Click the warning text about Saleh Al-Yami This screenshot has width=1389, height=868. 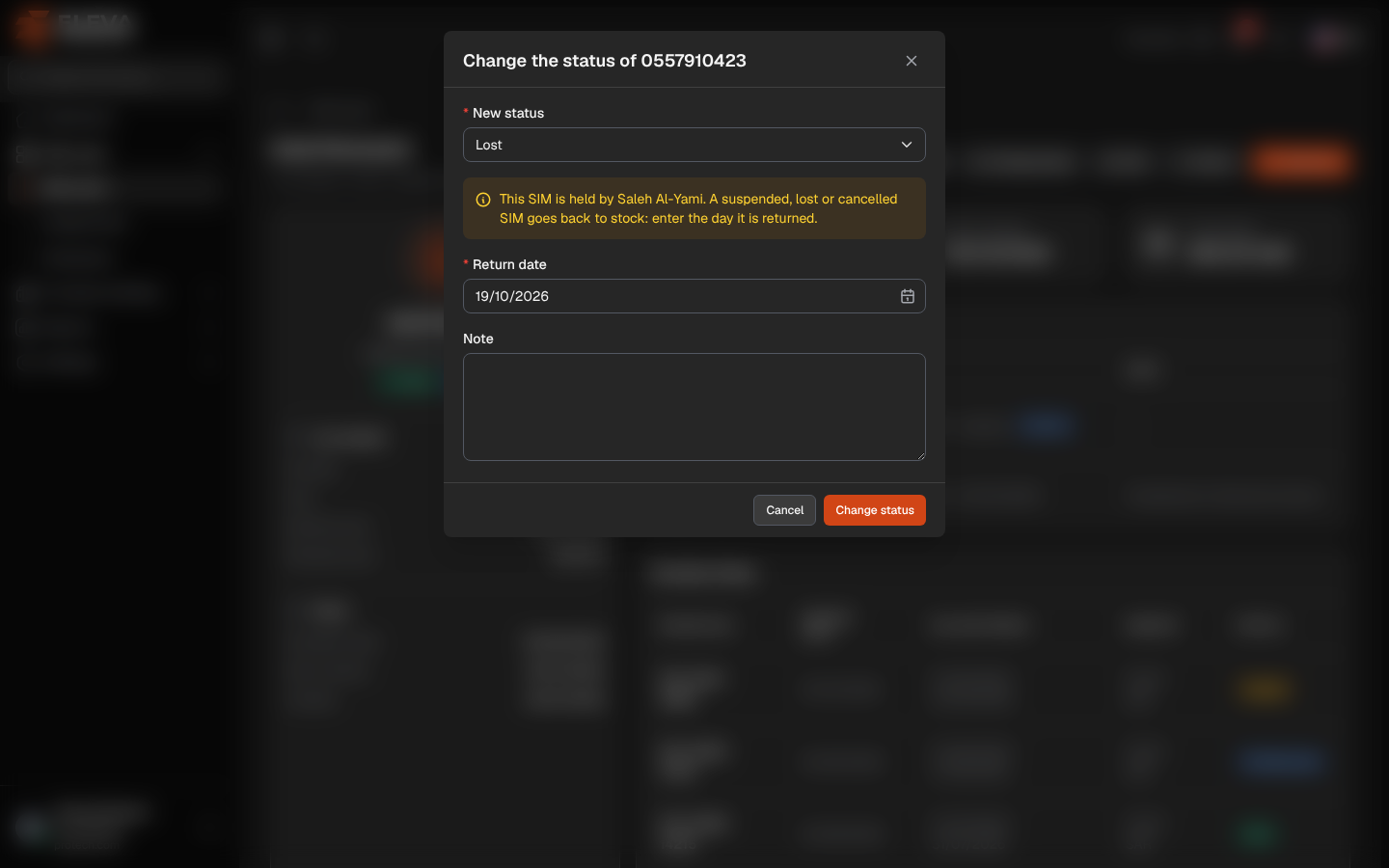point(698,208)
